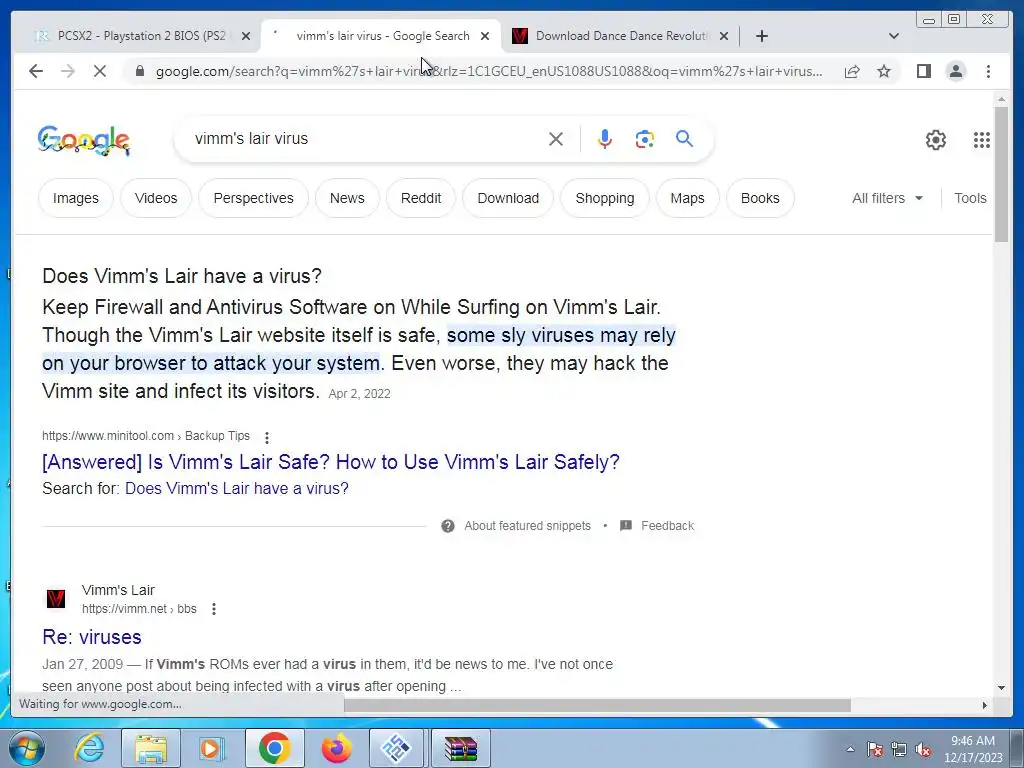Viewport: 1024px width, 768px height.
Task: Select the vimm's lair virus search tab
Action: click(382, 36)
